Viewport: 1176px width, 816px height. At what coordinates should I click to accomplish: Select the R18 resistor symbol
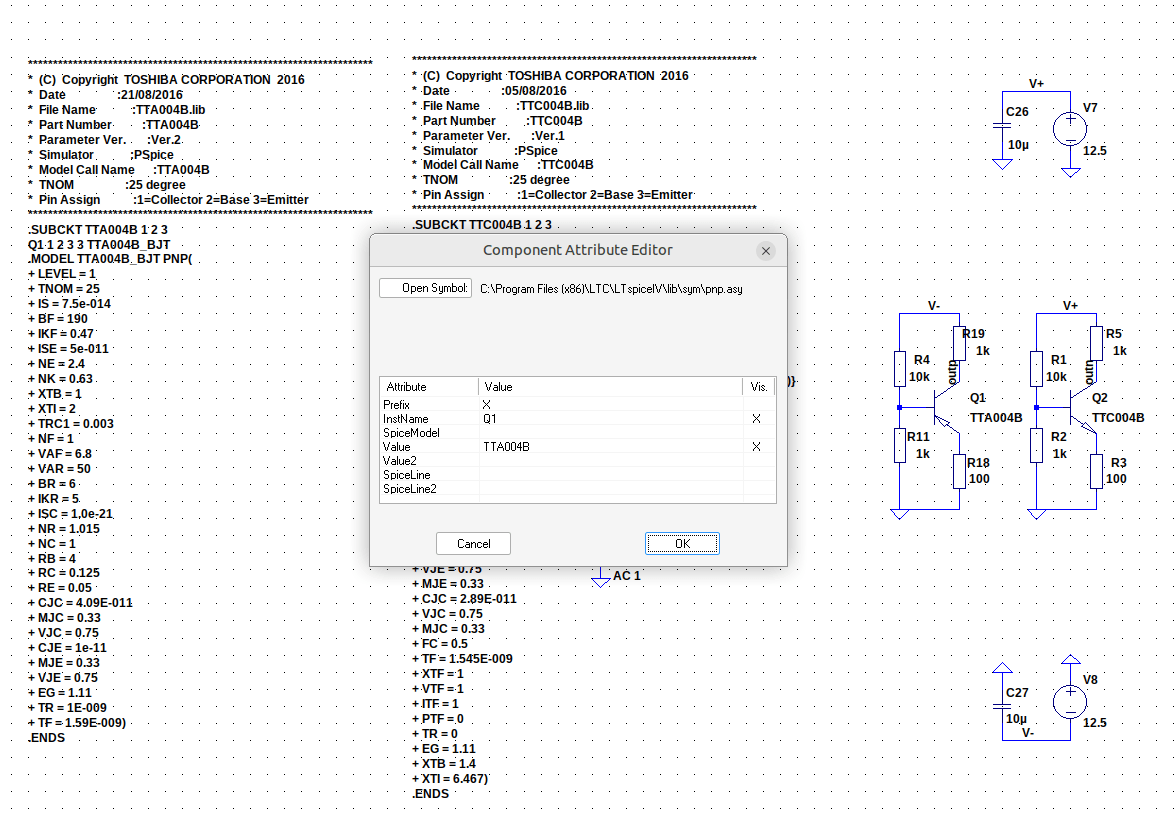coord(959,471)
